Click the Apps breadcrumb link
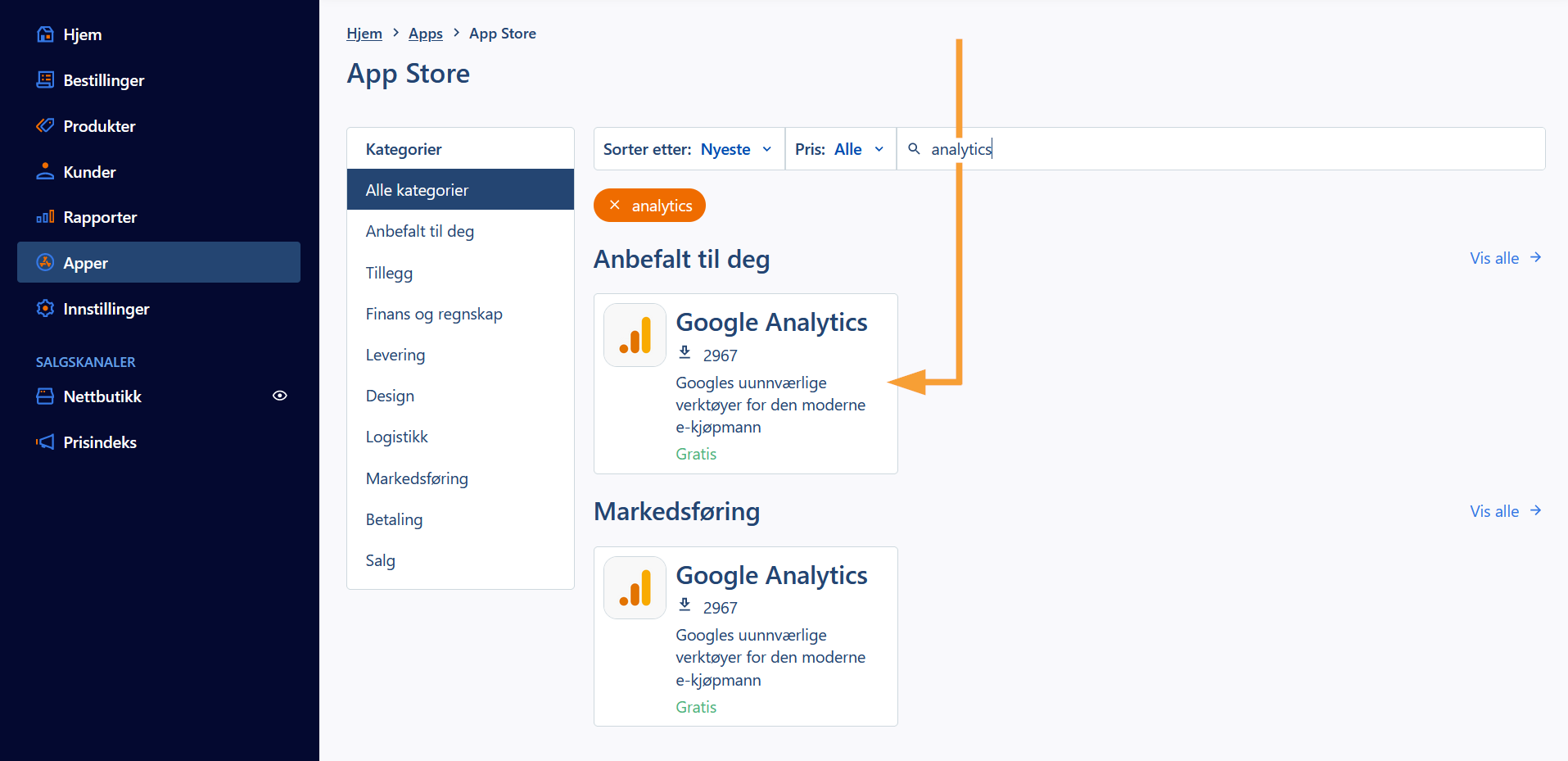1568x761 pixels. click(x=426, y=34)
